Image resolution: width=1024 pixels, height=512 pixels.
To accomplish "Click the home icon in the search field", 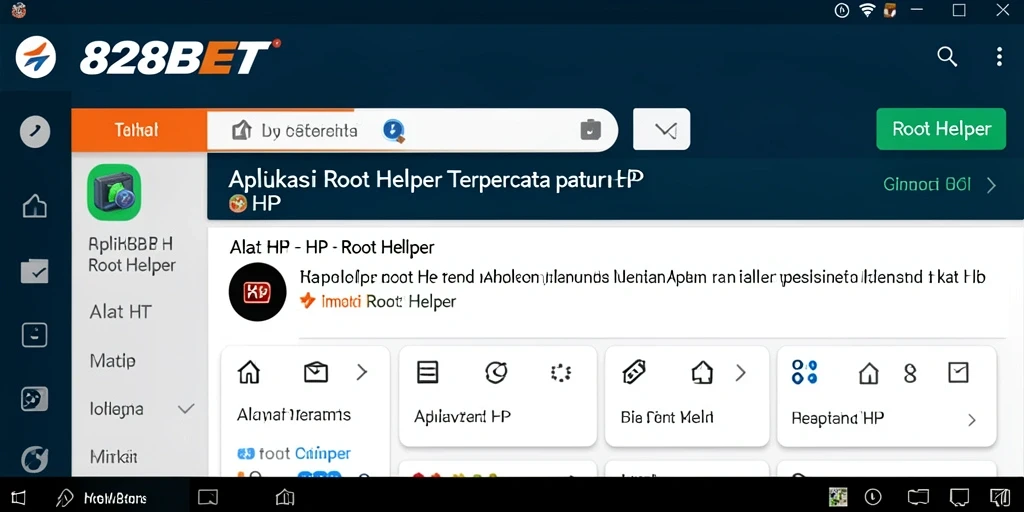I will (x=242, y=130).
